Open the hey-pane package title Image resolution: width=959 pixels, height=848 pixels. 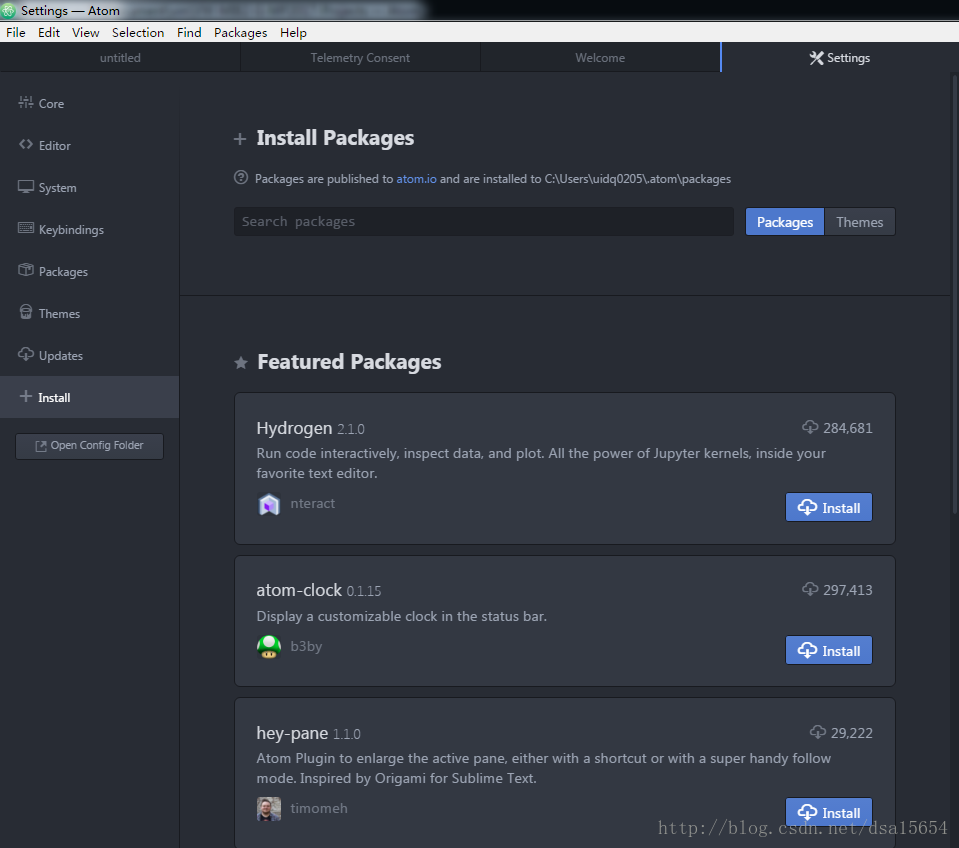click(292, 732)
